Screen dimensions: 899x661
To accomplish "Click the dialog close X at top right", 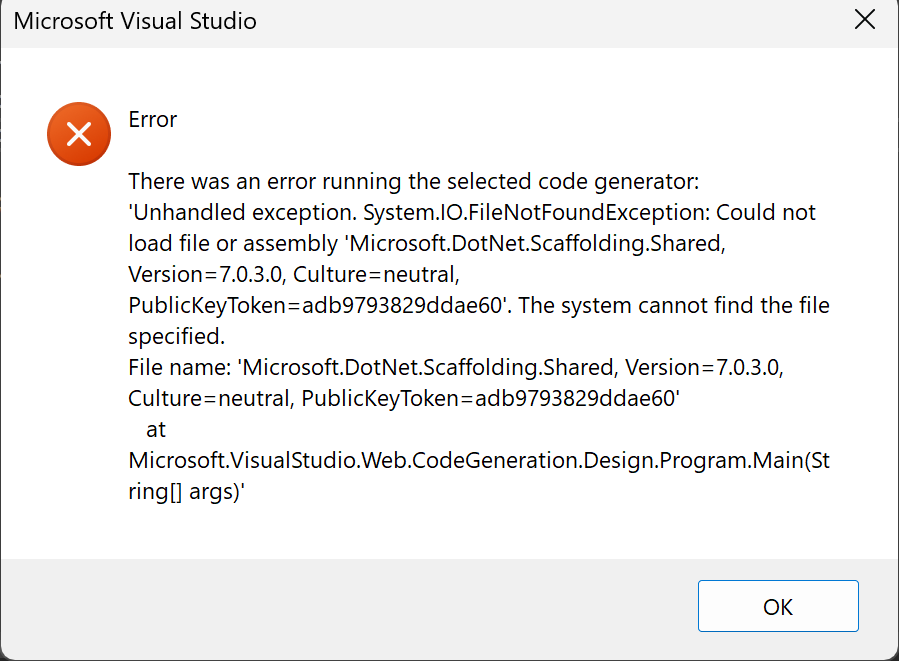I will (864, 19).
